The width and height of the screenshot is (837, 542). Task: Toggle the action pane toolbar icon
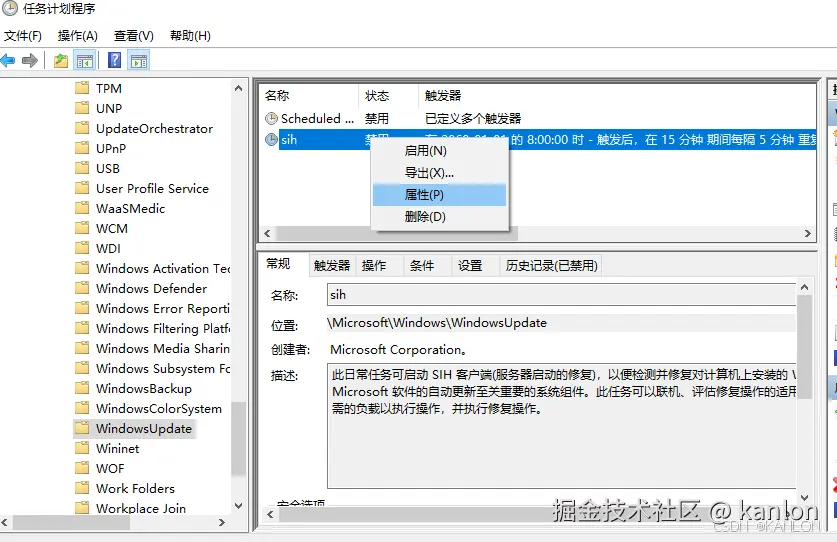[x=139, y=60]
